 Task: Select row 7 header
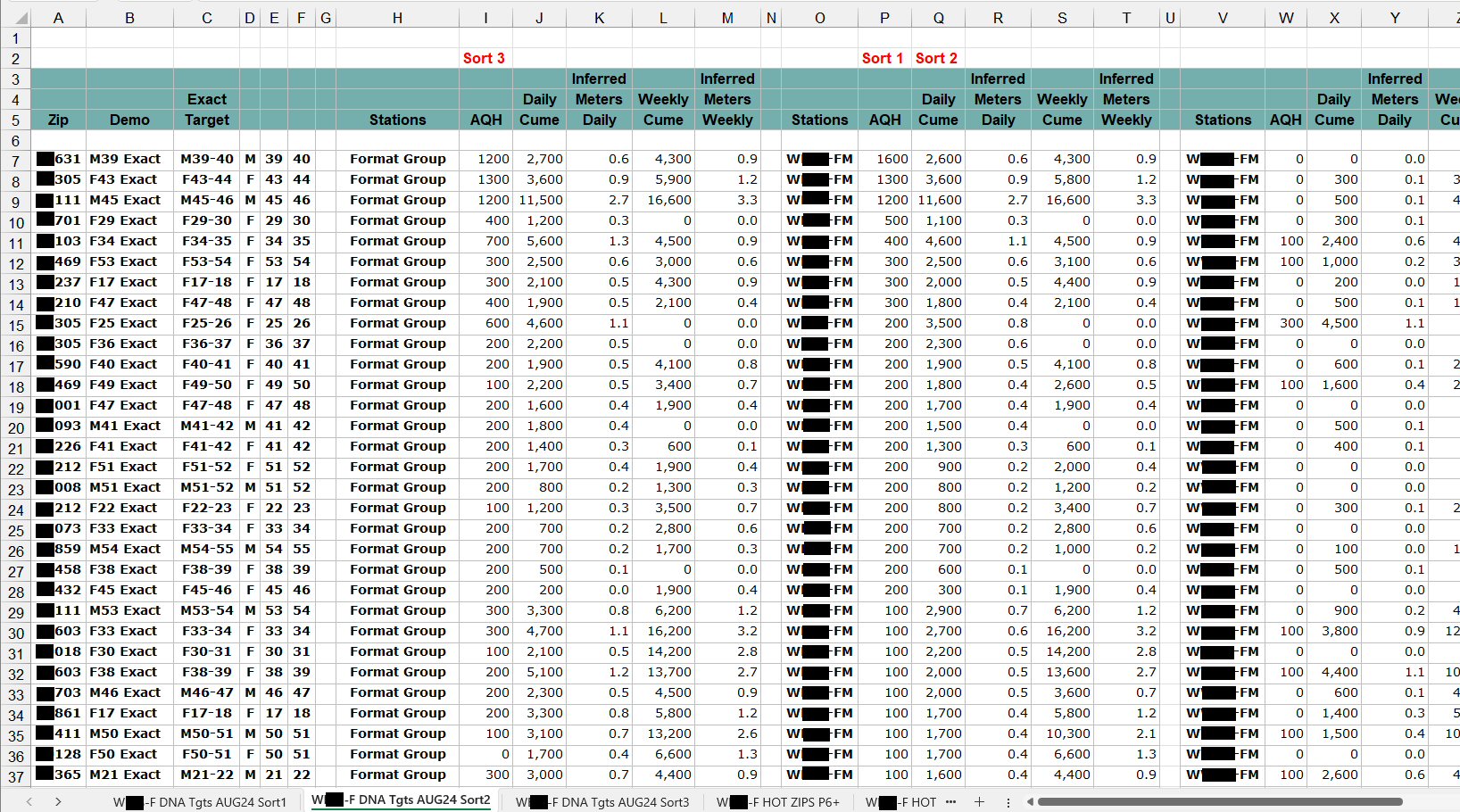15,162
